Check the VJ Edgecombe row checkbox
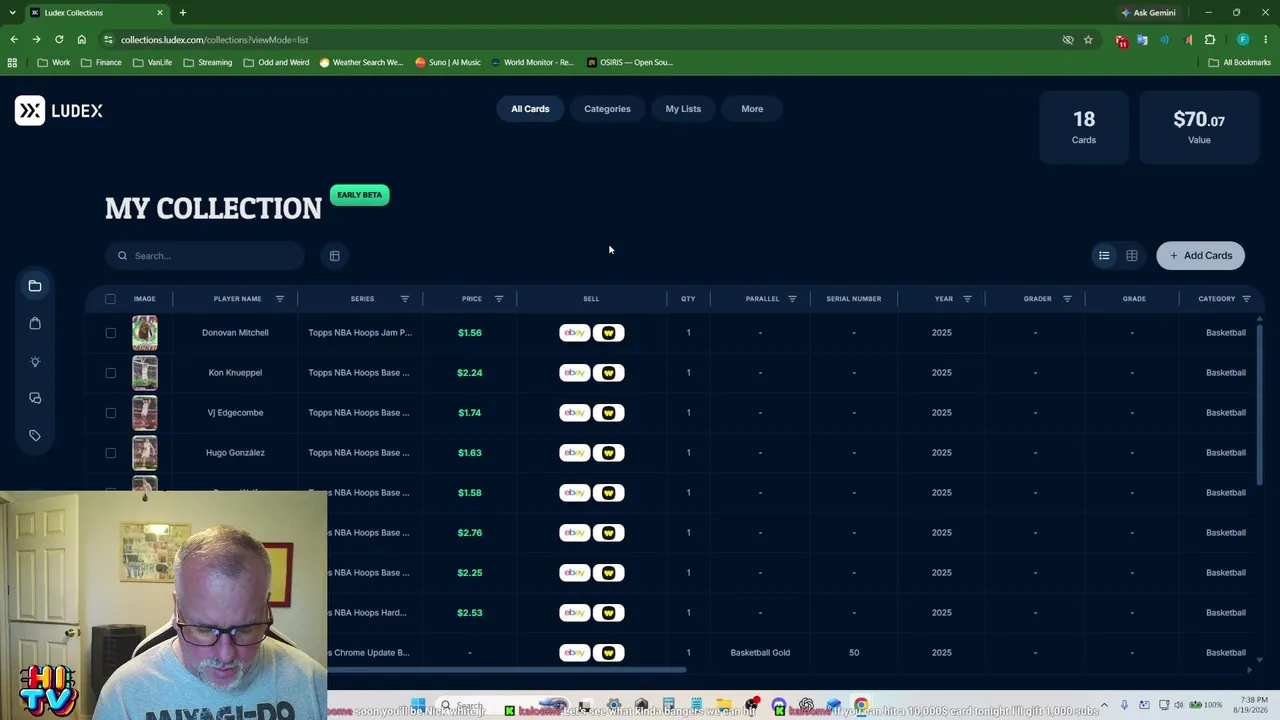Viewport: 1280px width, 720px height. pyautogui.click(x=110, y=413)
